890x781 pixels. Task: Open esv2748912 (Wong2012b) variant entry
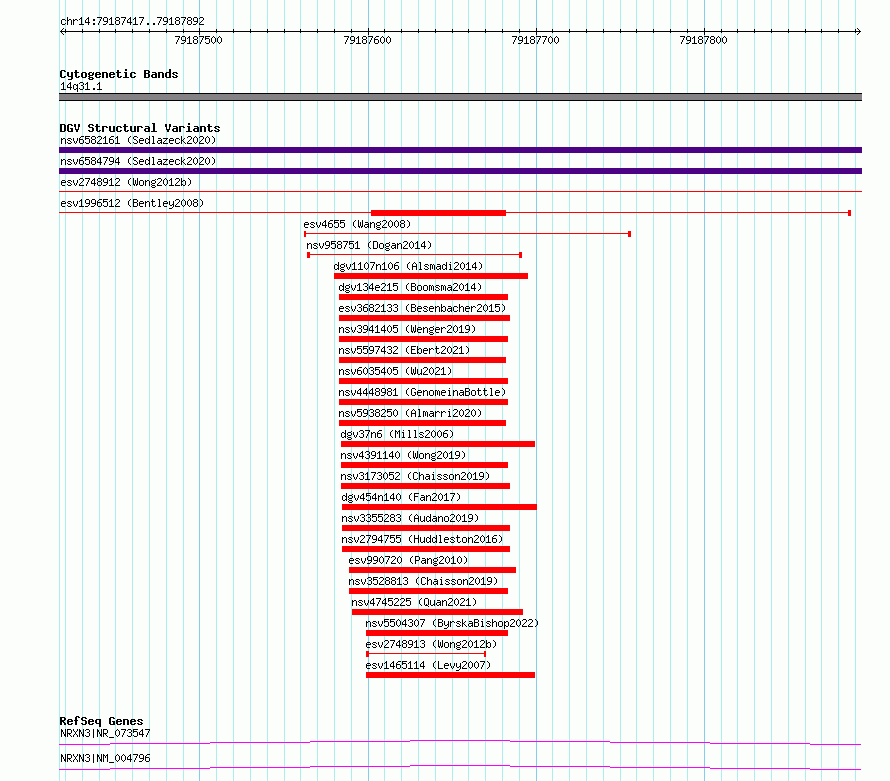click(126, 182)
